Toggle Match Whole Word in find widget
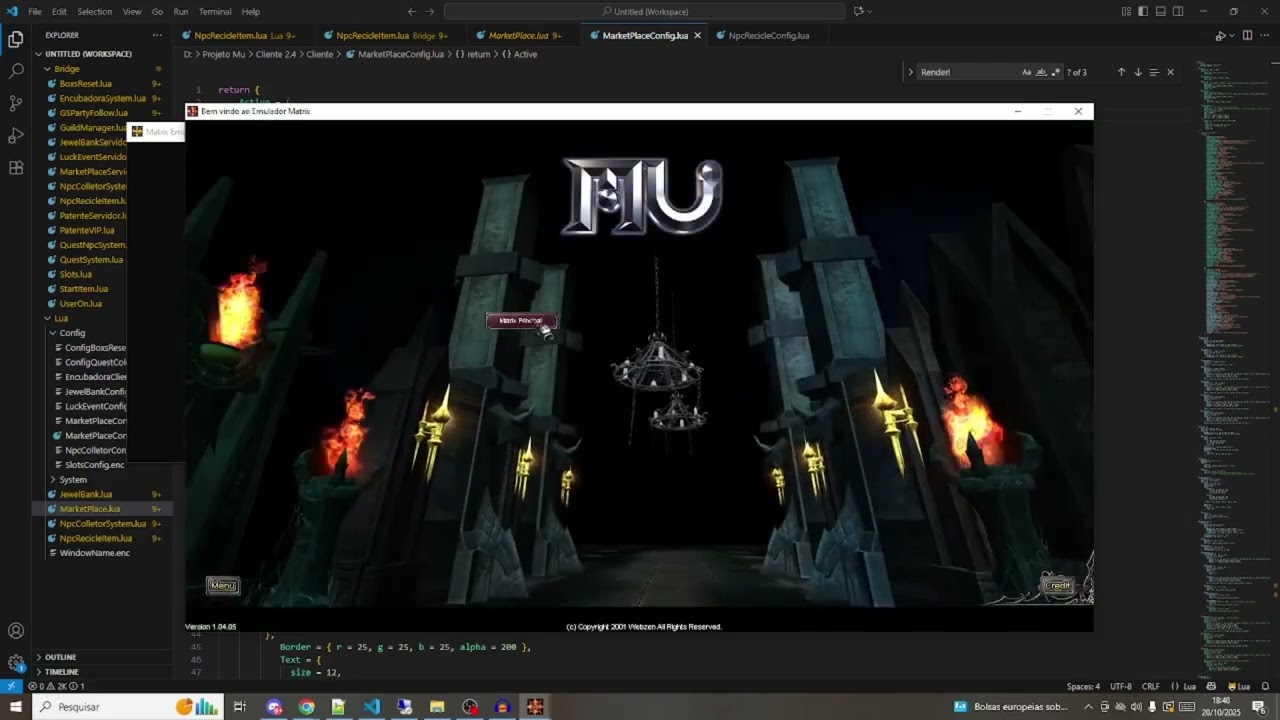 (x=1041, y=72)
